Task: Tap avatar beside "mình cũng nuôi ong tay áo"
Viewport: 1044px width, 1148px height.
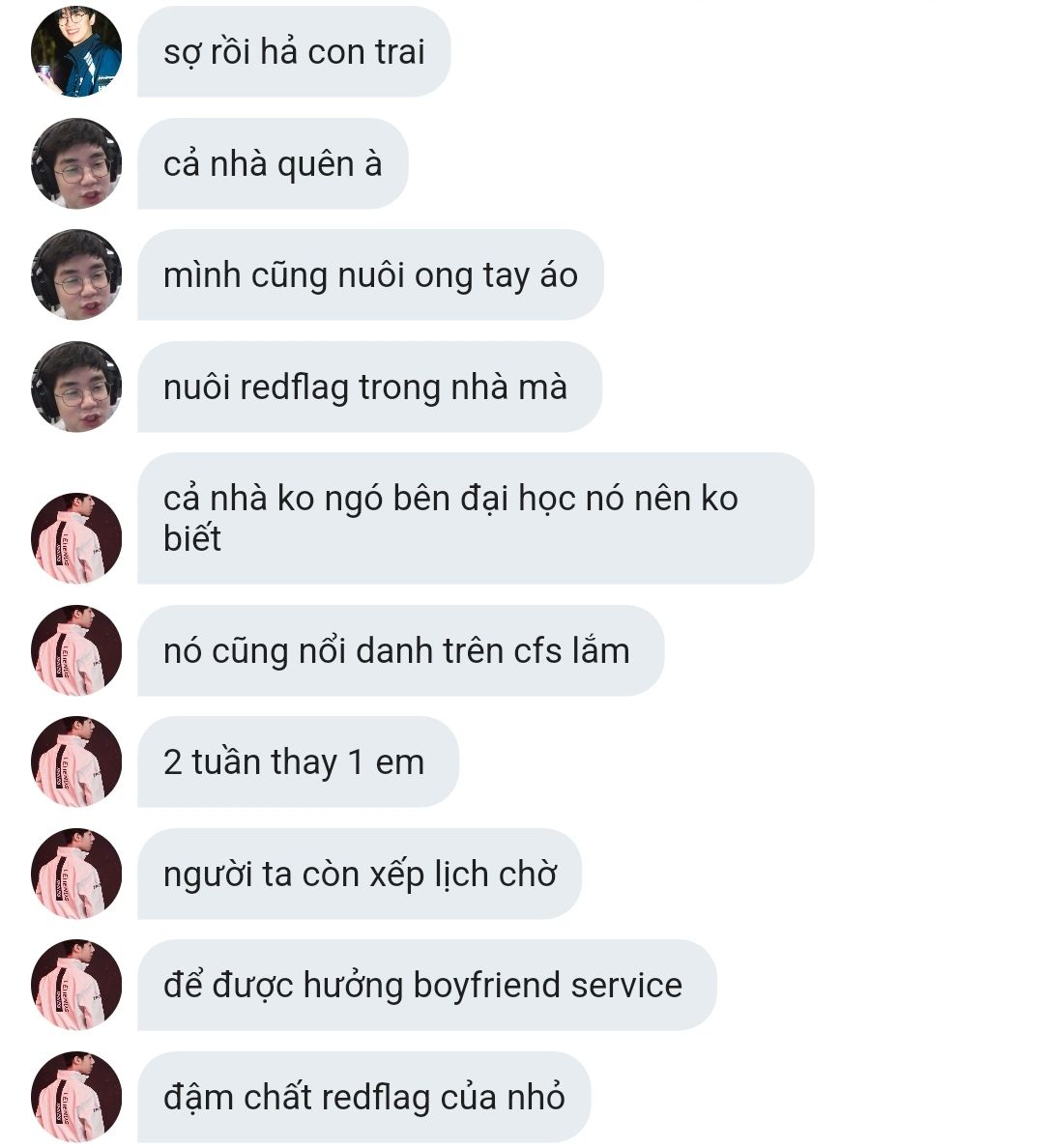Action: [x=76, y=274]
